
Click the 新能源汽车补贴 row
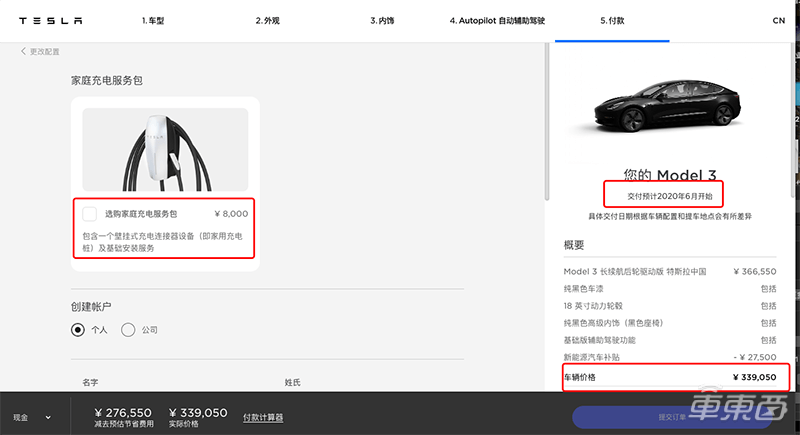click(670, 357)
